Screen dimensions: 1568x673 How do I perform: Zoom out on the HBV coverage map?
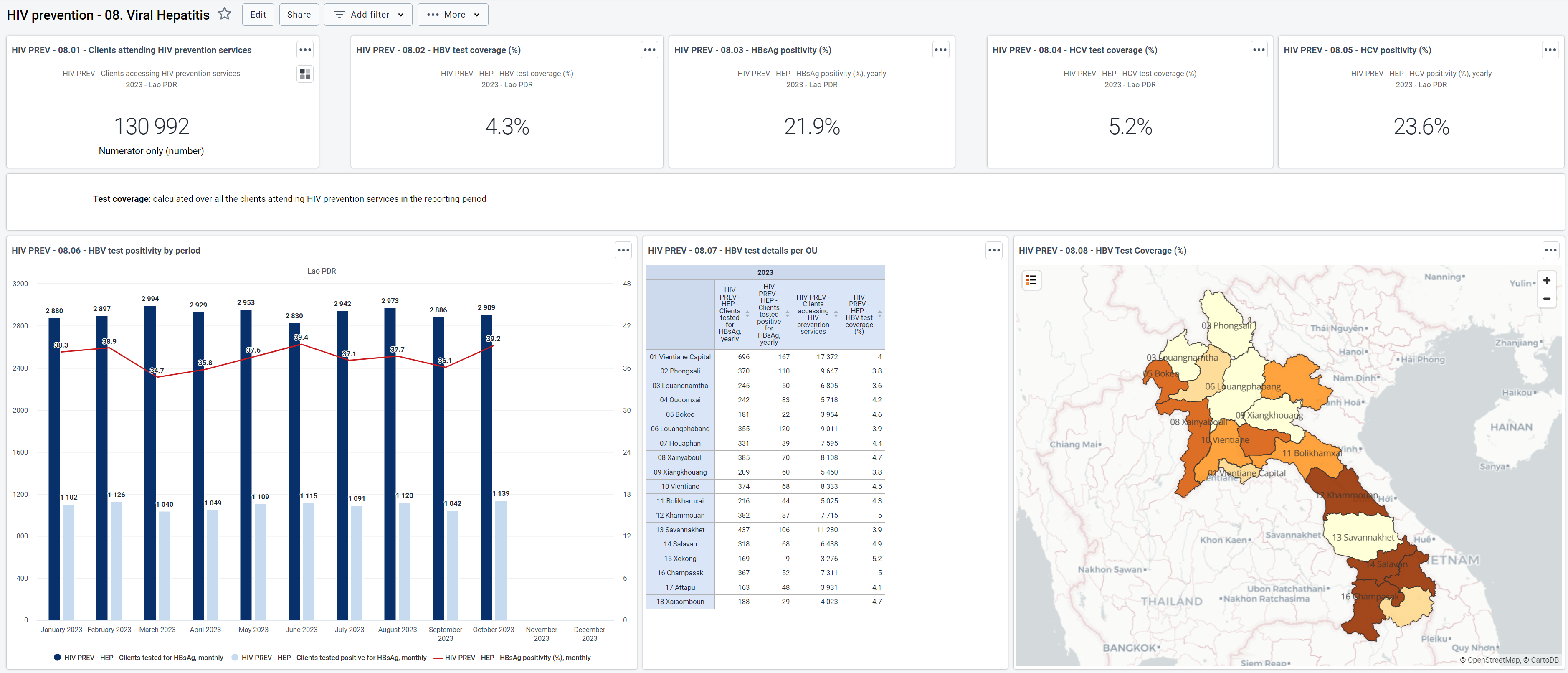[1547, 298]
